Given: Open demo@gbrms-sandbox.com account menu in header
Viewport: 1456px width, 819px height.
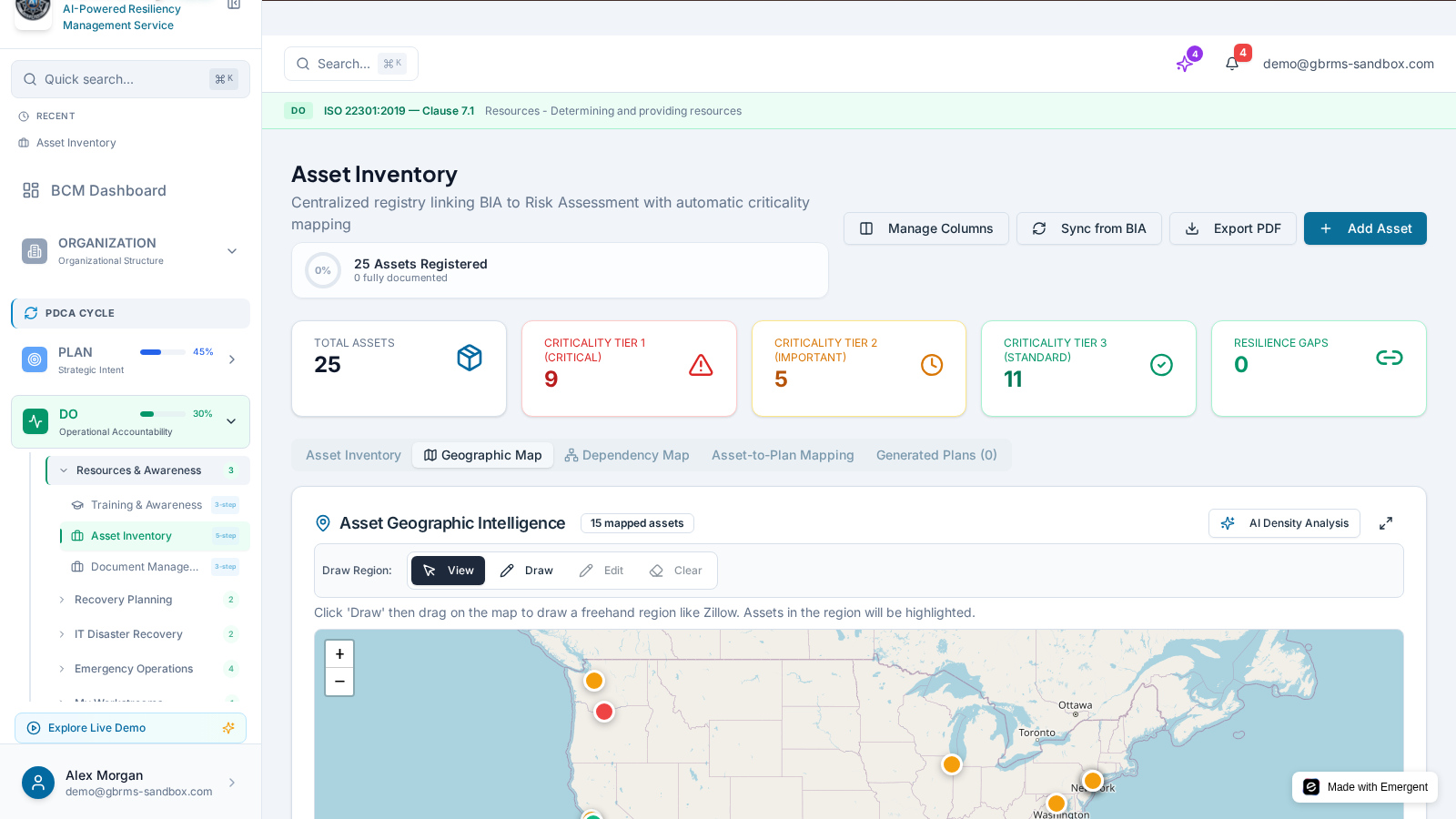Looking at the screenshot, I should [1348, 64].
